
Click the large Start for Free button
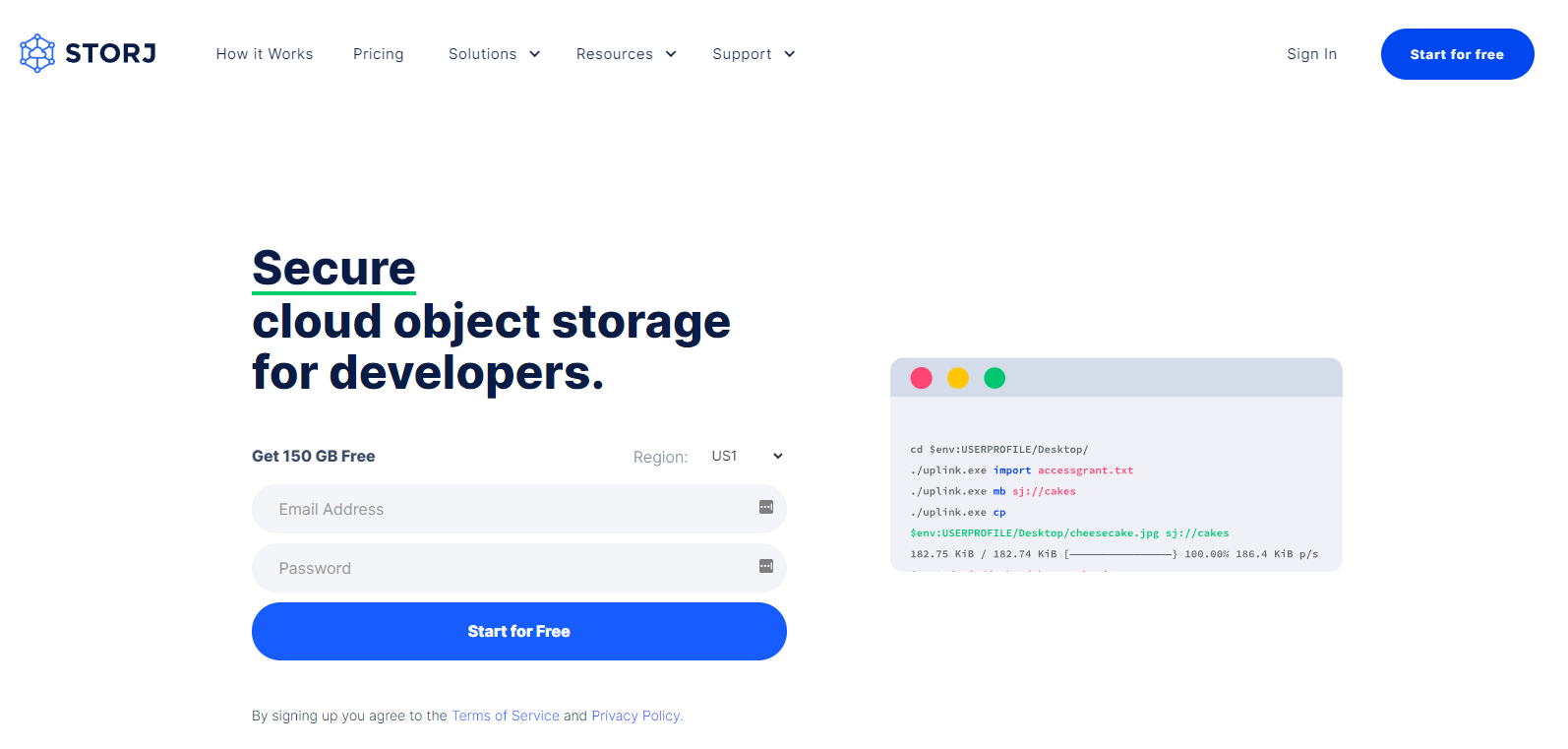(x=519, y=631)
